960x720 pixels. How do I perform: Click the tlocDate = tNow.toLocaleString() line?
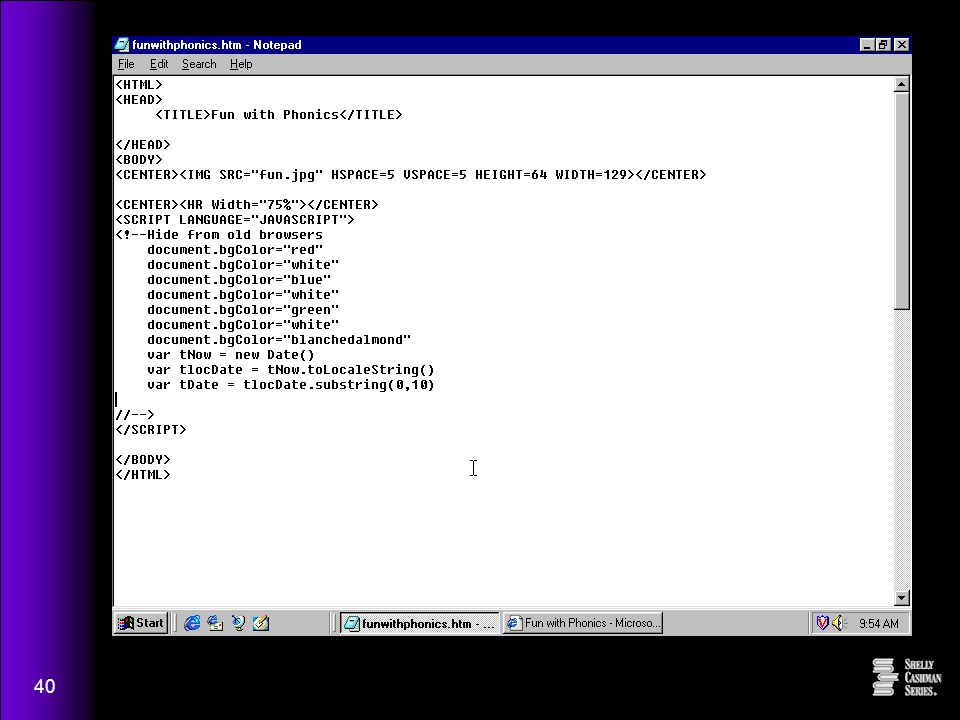(x=291, y=370)
